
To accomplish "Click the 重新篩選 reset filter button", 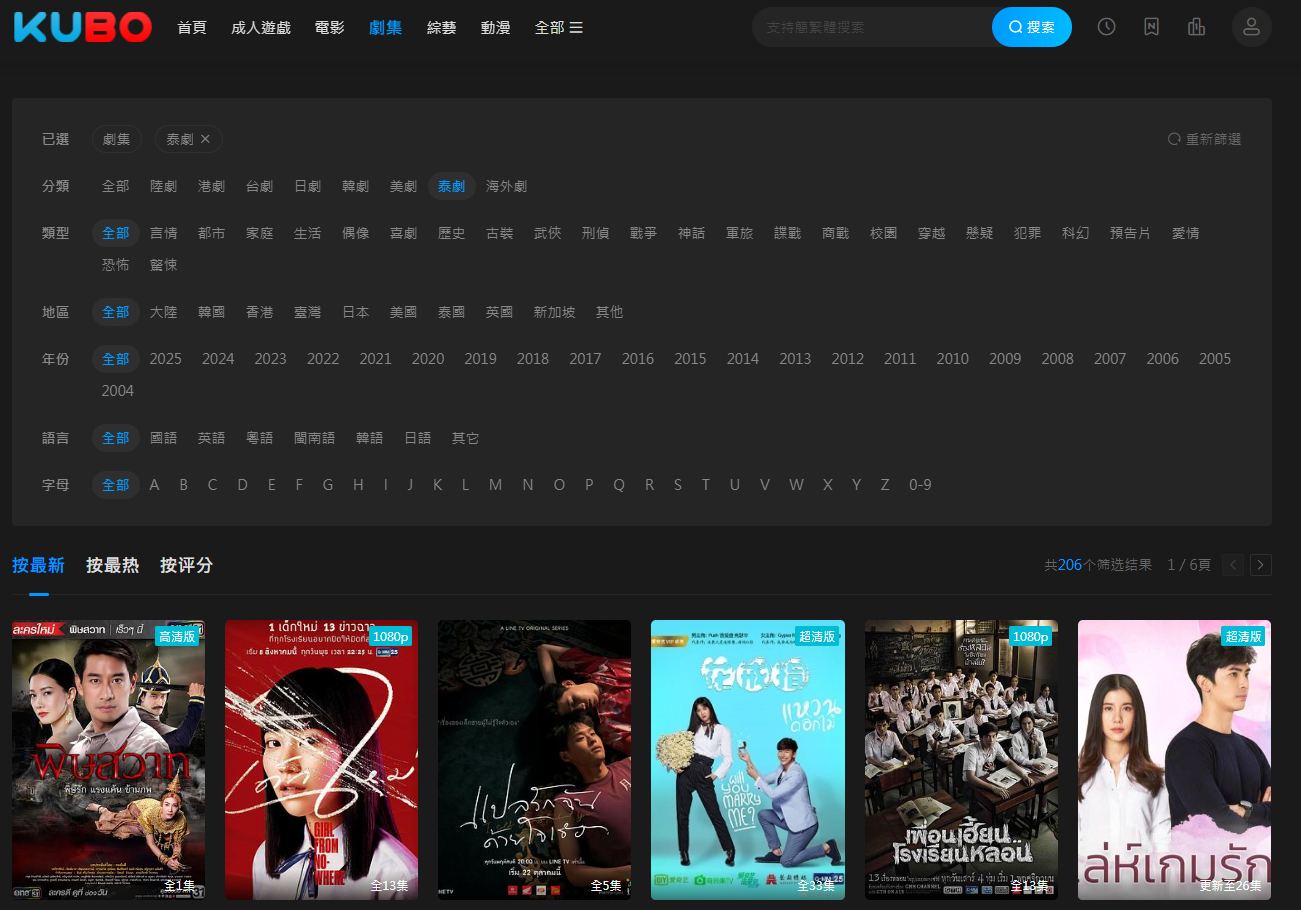I will tap(1204, 139).
